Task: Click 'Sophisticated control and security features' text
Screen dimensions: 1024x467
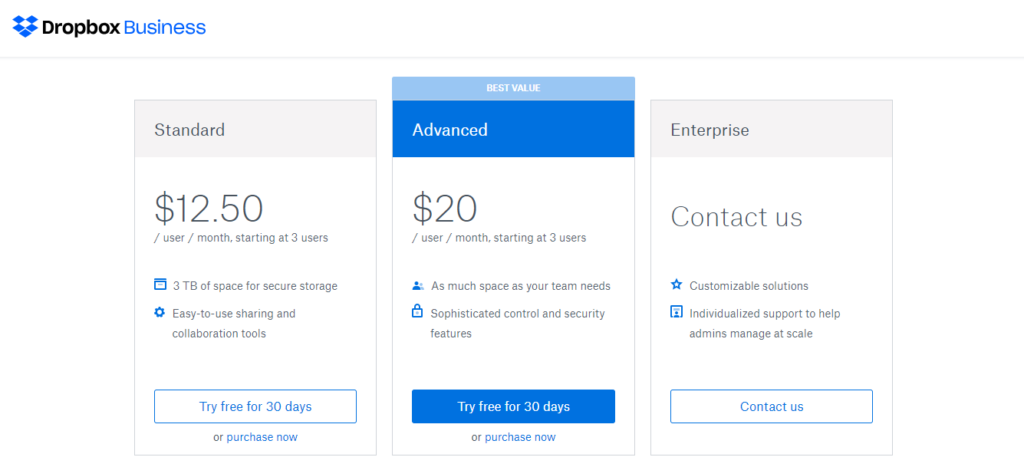Action: 517,323
